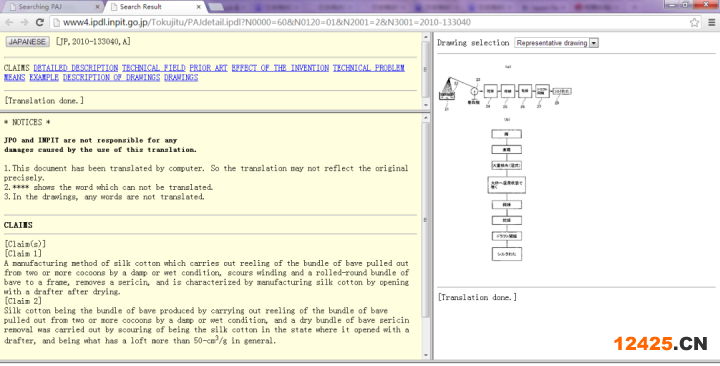Reload the page with the refresh icon

pyautogui.click(x=40, y=23)
